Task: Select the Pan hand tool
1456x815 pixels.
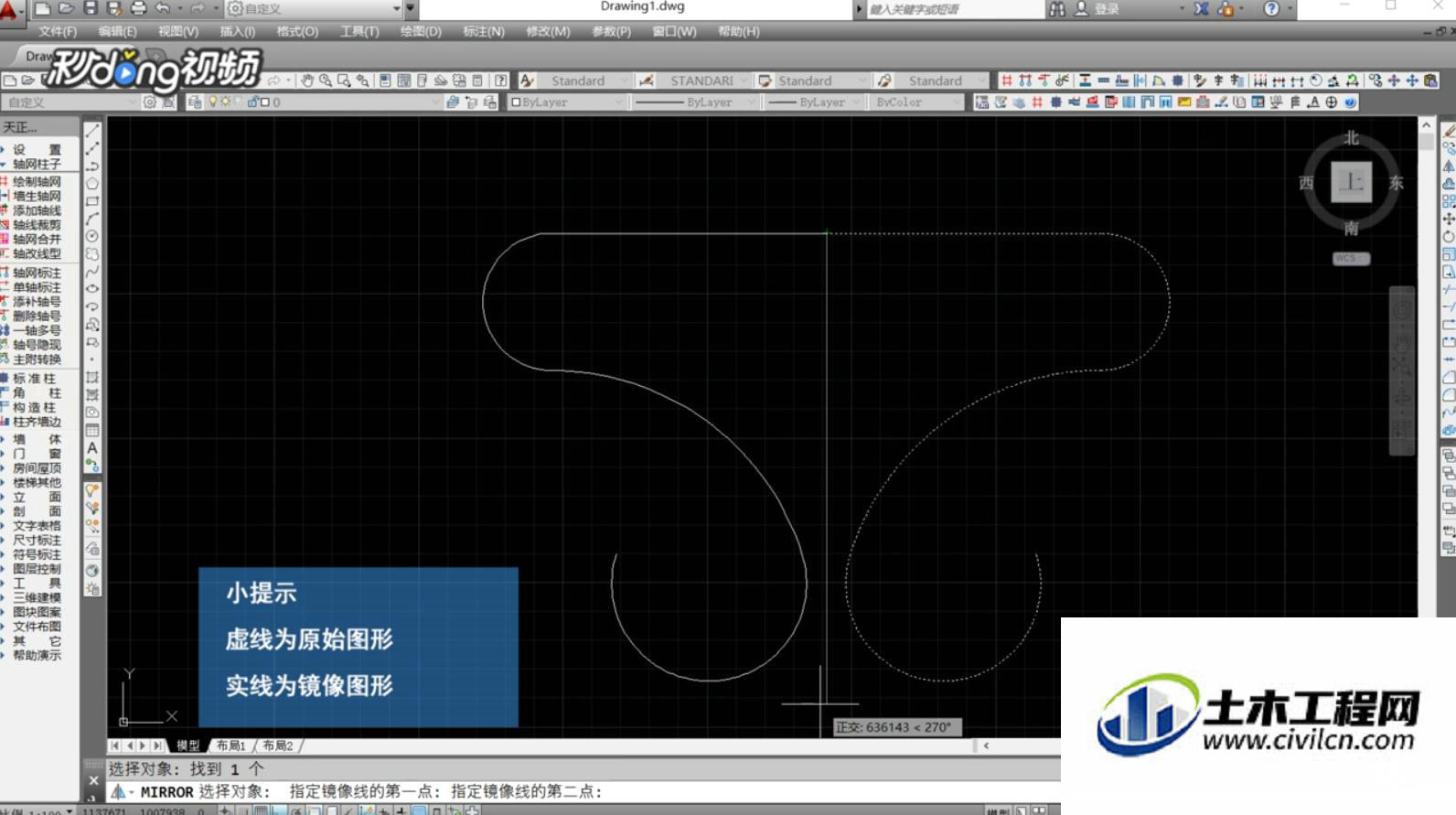Action: pos(307,80)
